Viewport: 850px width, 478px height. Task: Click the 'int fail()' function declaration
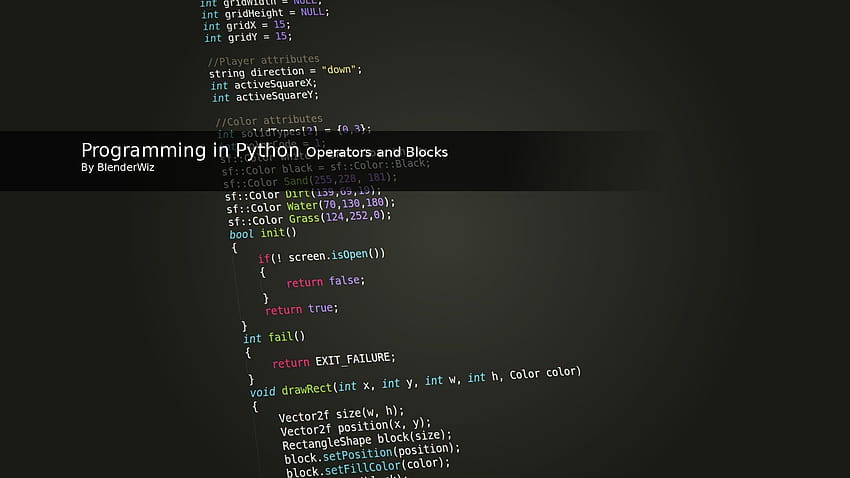[274, 337]
